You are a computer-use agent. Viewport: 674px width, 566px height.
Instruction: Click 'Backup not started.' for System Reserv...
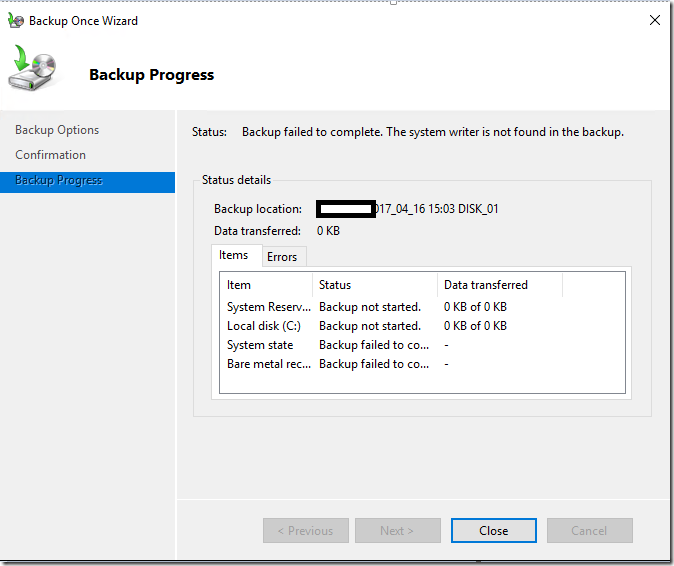tap(370, 307)
